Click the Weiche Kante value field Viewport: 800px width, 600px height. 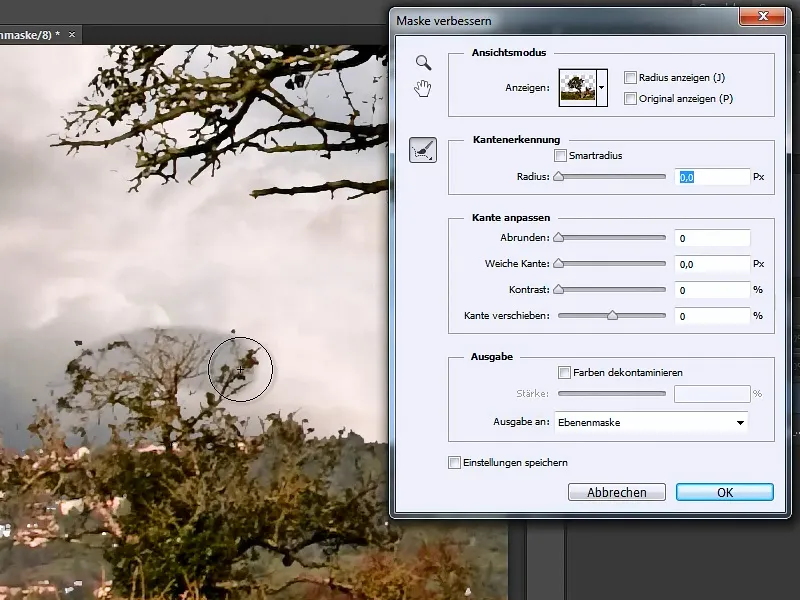tap(712, 264)
